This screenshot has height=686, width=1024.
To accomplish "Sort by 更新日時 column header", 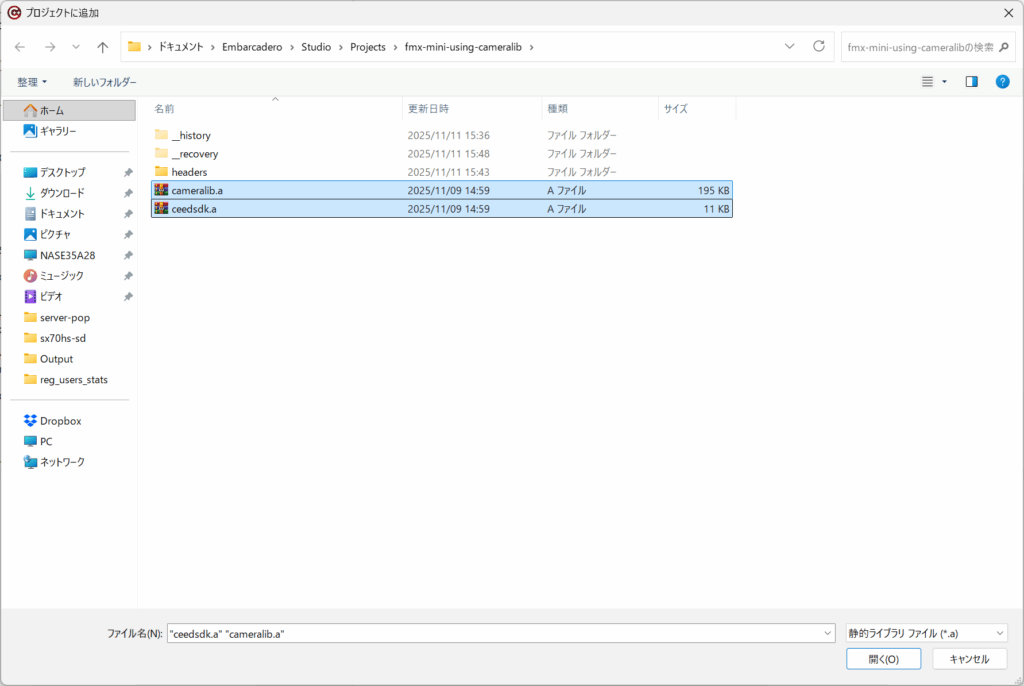I will tap(428, 108).
